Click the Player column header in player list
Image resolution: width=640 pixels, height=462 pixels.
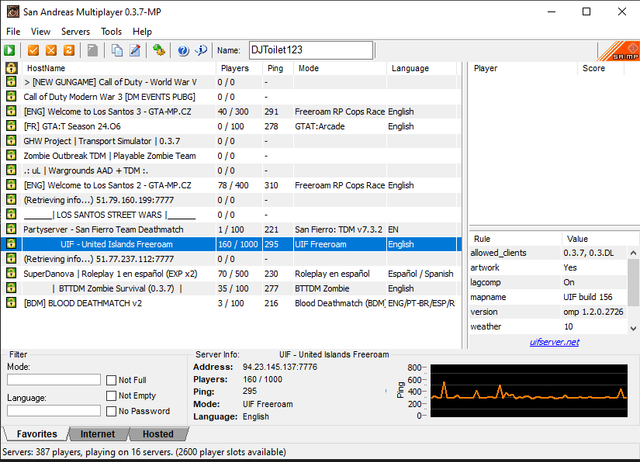click(523, 68)
